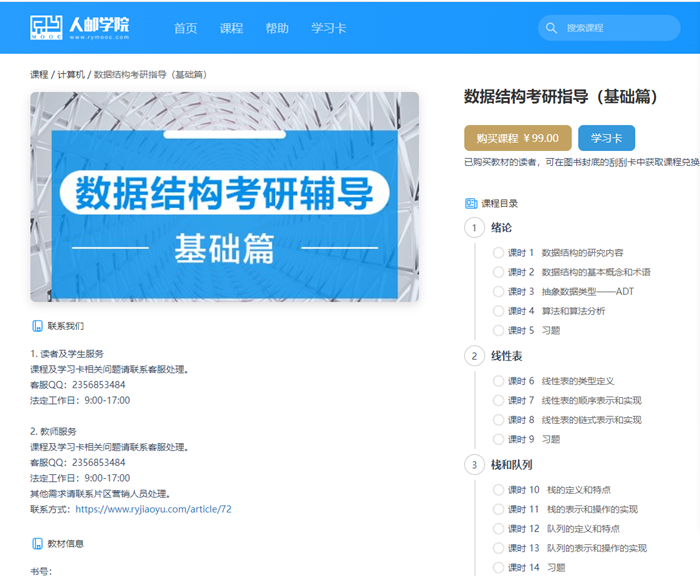Select the chapter 3 栈和队列 number badge
Image resolution: width=700 pixels, height=576 pixels.
pyautogui.click(x=473, y=465)
